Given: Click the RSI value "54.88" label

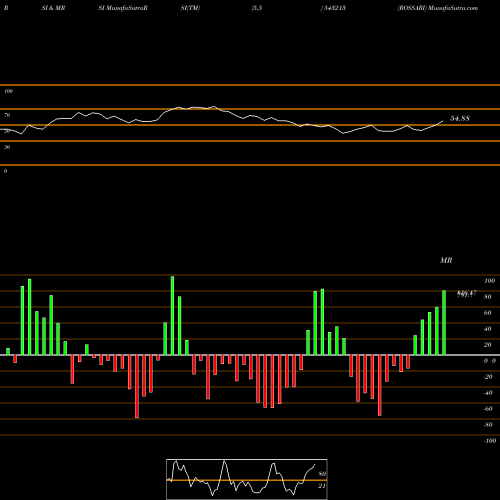Looking at the screenshot, I should pyautogui.click(x=460, y=118).
